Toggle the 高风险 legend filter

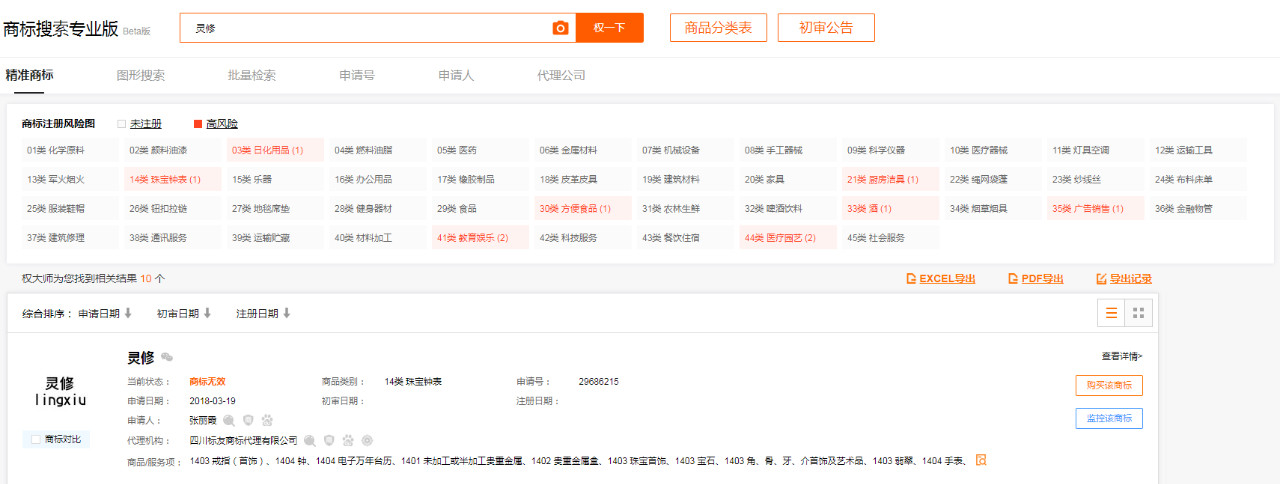coord(198,124)
